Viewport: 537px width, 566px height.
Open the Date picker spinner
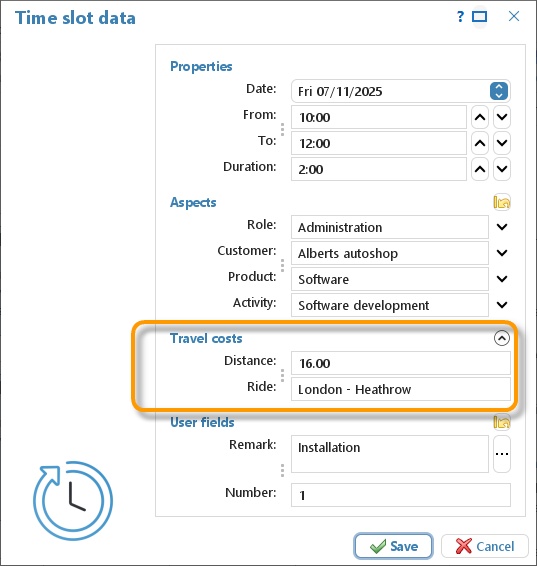point(499,91)
